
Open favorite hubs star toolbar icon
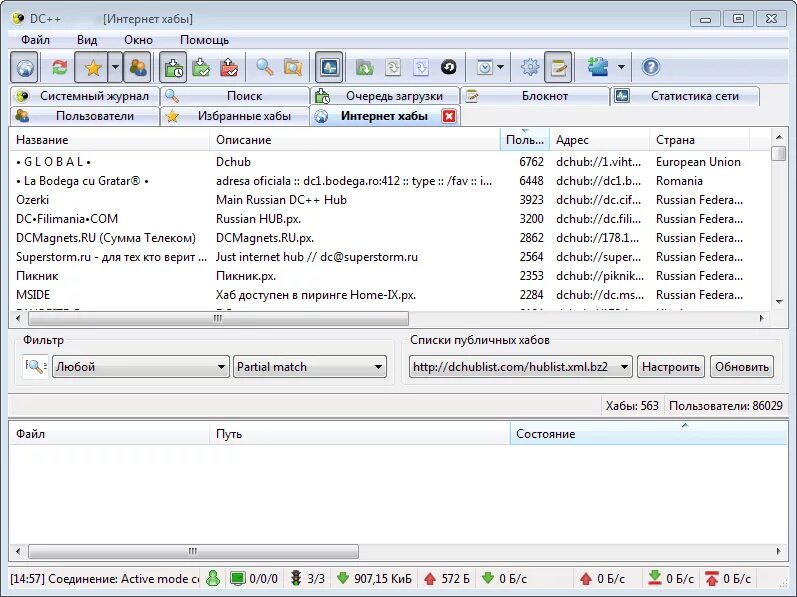(x=92, y=67)
